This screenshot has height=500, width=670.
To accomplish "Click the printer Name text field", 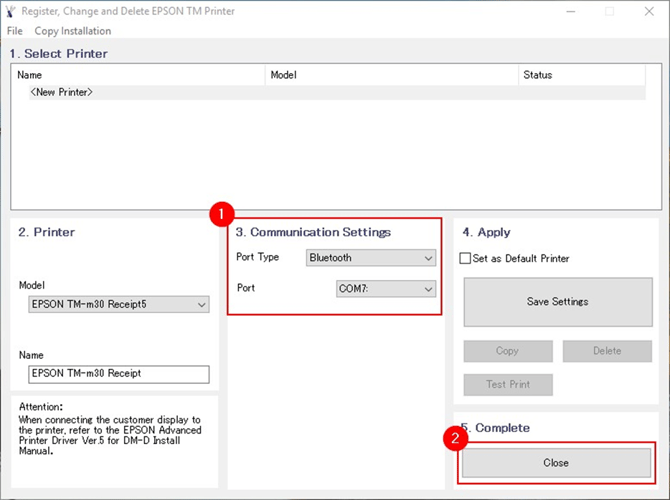I will tap(119, 374).
